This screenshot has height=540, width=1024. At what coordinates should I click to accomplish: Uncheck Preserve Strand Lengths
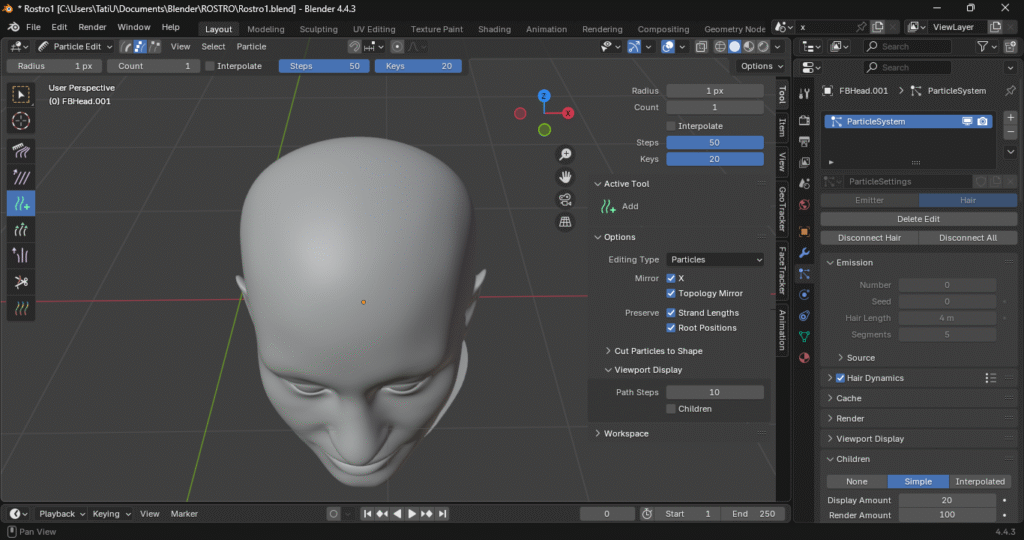pos(671,313)
